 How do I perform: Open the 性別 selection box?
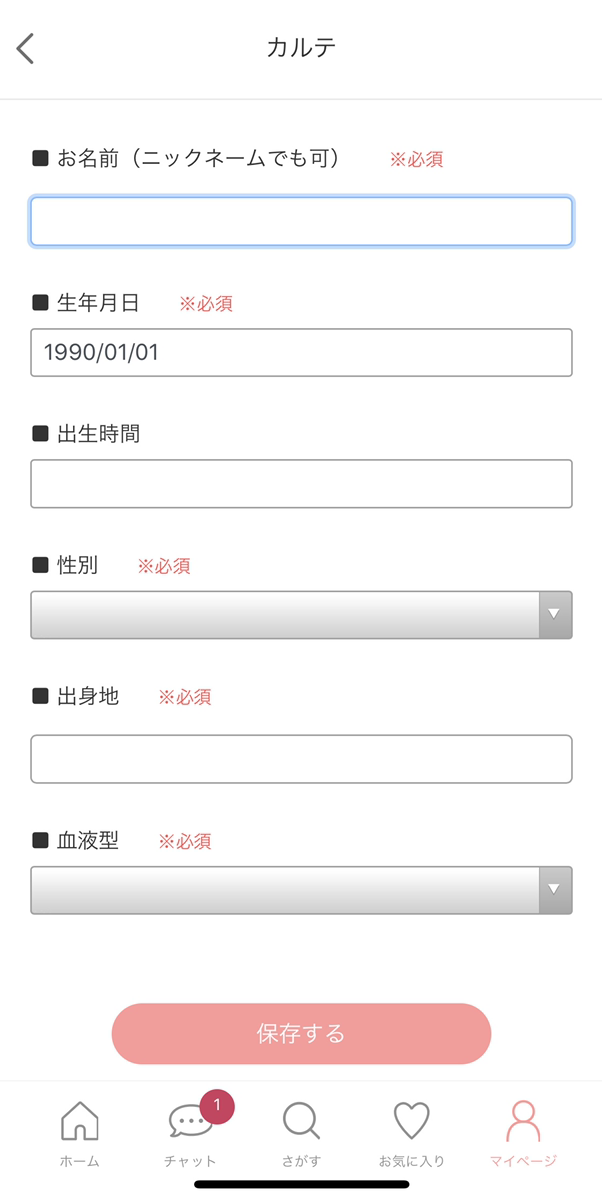(x=285, y=614)
